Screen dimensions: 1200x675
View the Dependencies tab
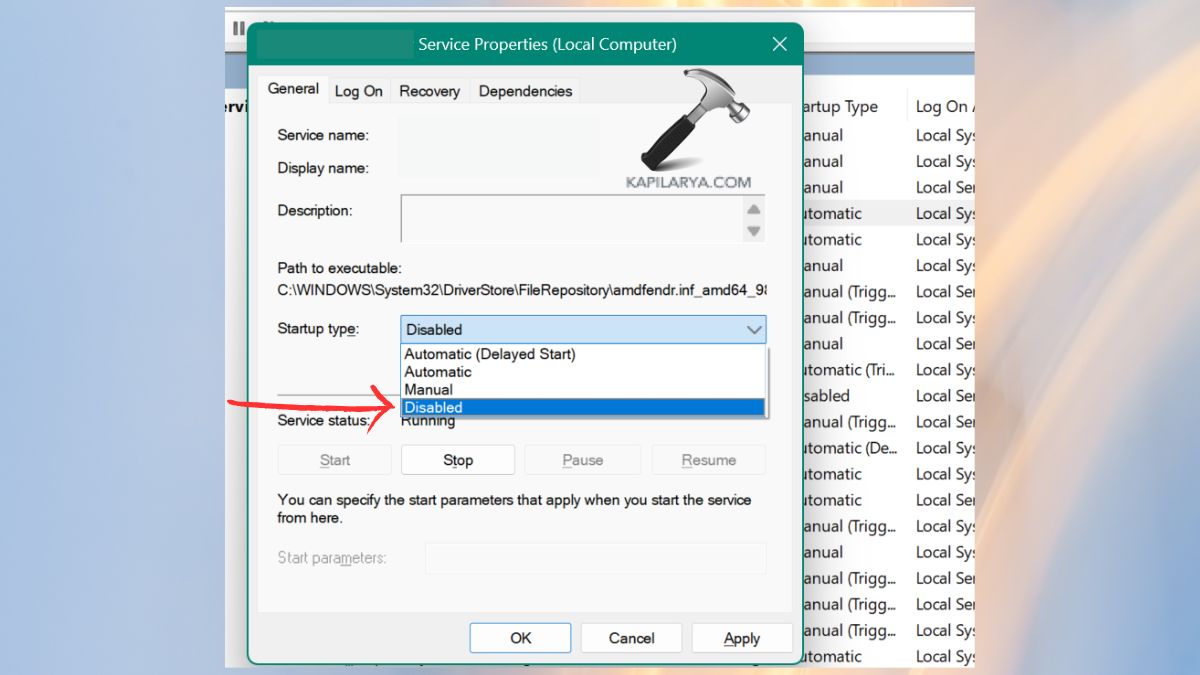coord(524,90)
